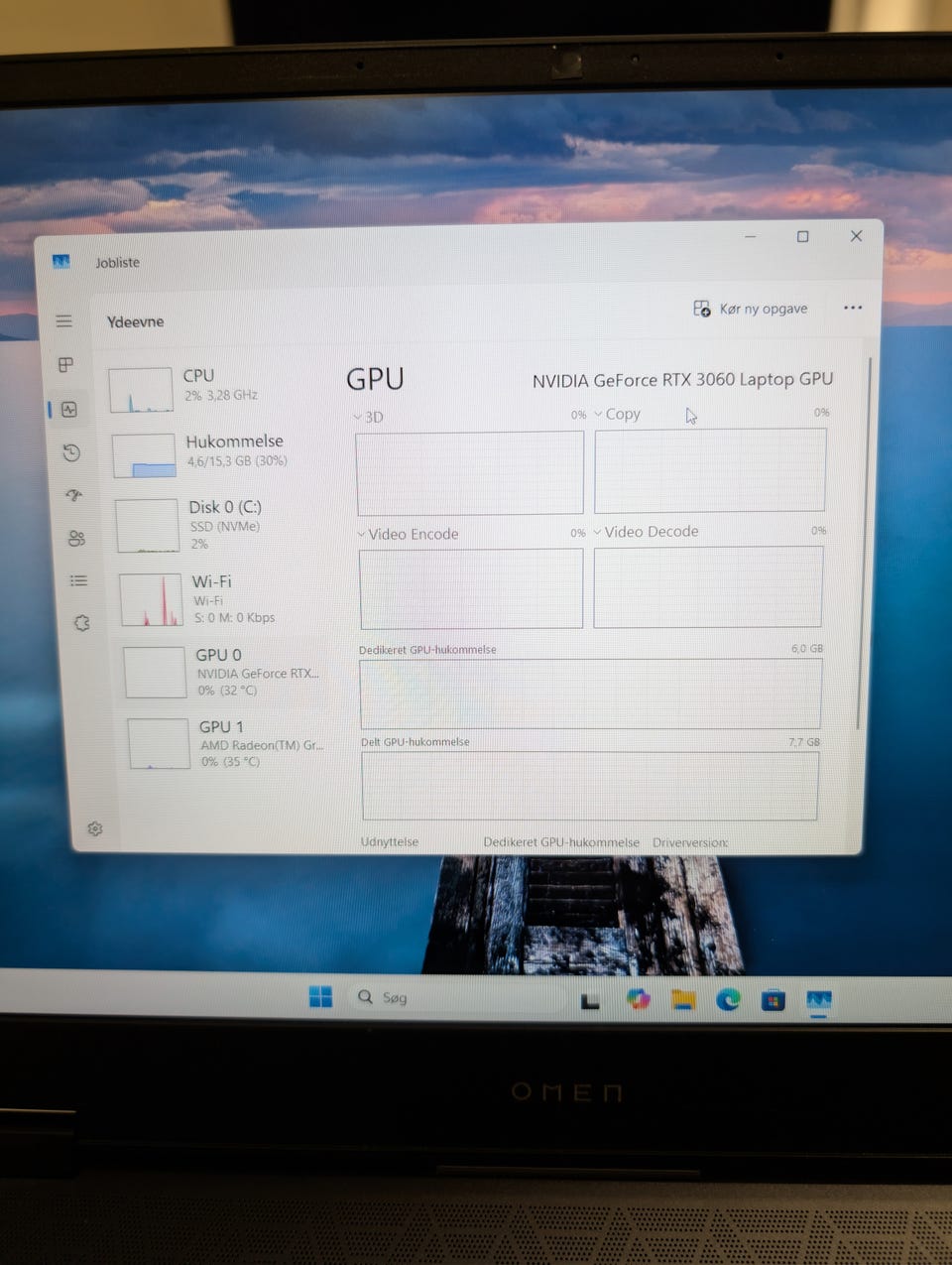Open File Explorer from the taskbar

pyautogui.click(x=683, y=999)
